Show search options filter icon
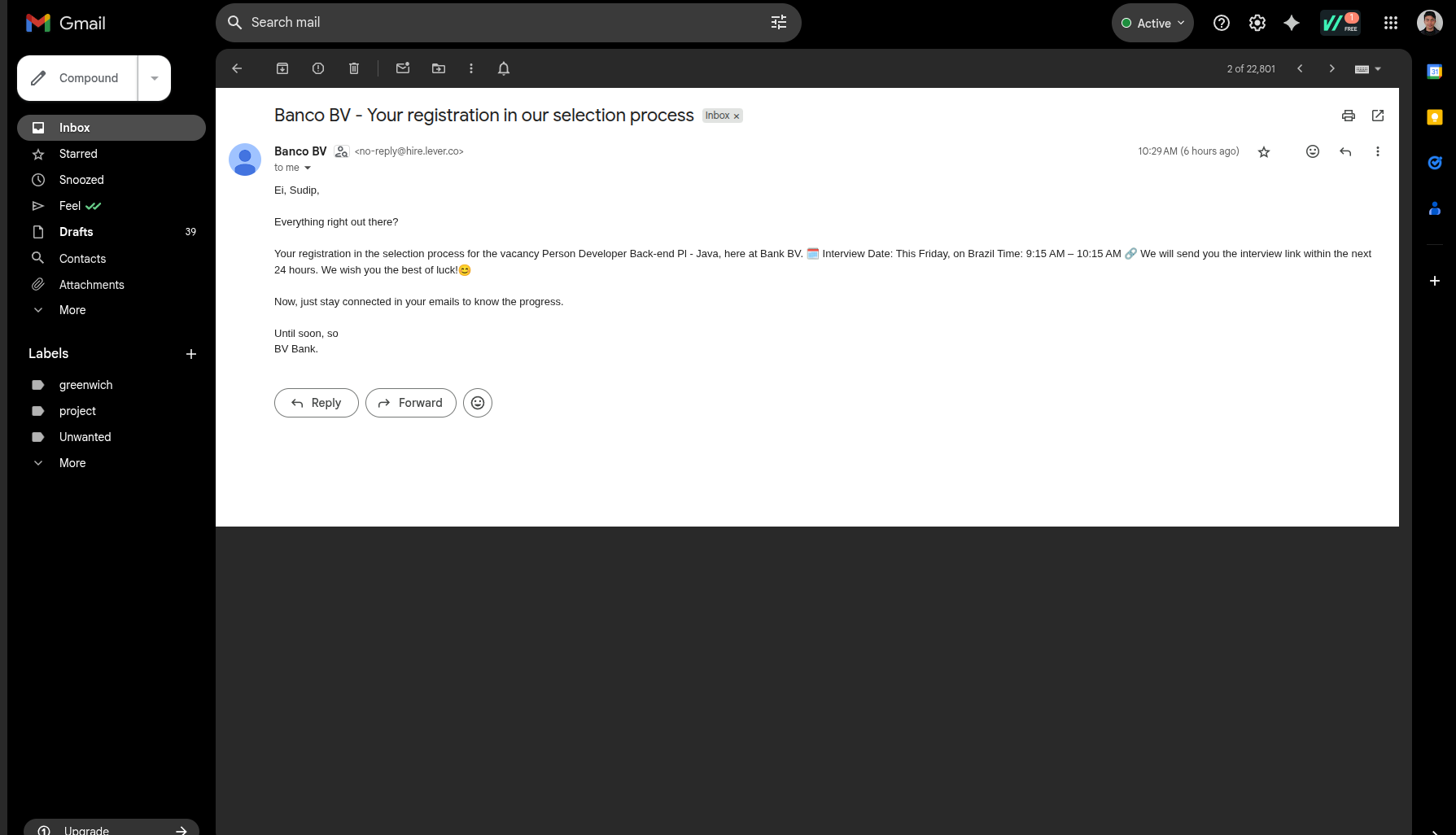The image size is (1456, 835). tap(779, 23)
